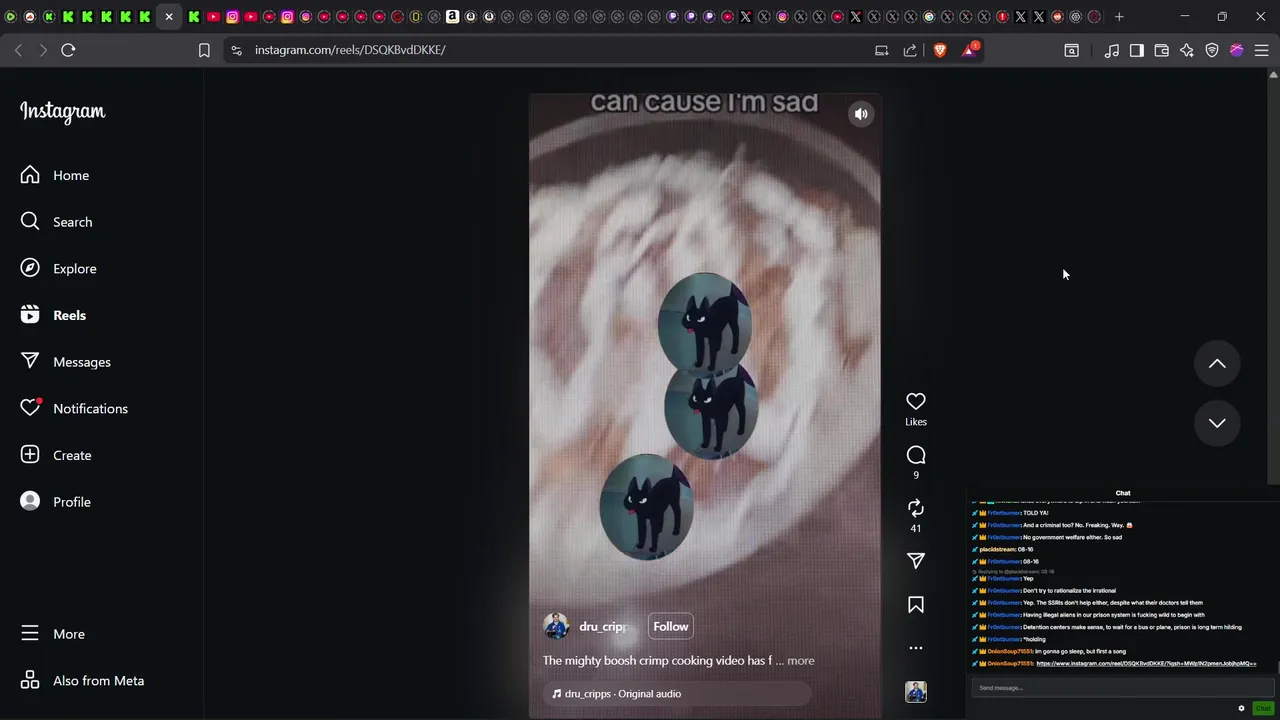Go to the Explore section

point(58,268)
